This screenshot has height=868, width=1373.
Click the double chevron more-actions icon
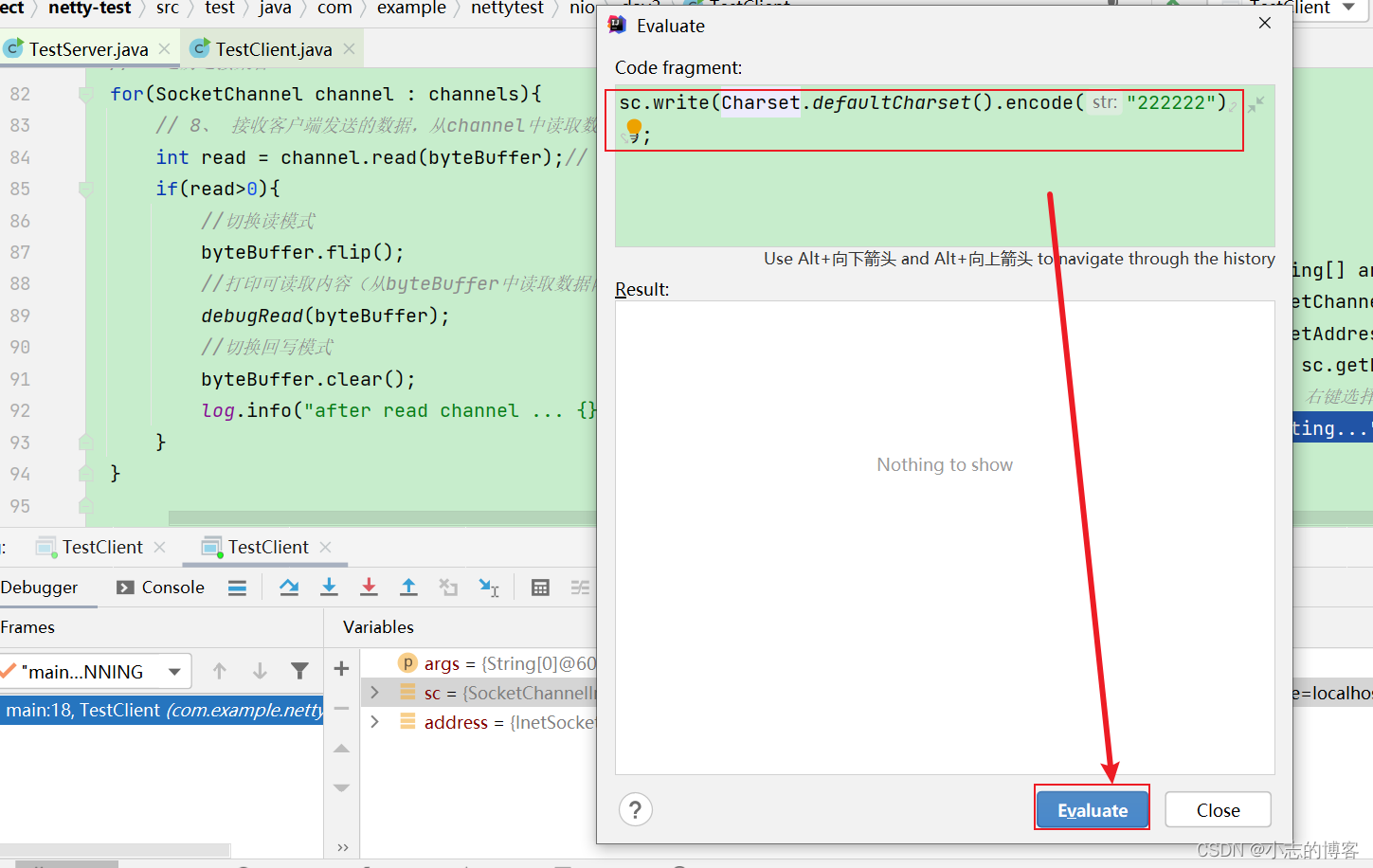pyautogui.click(x=343, y=847)
